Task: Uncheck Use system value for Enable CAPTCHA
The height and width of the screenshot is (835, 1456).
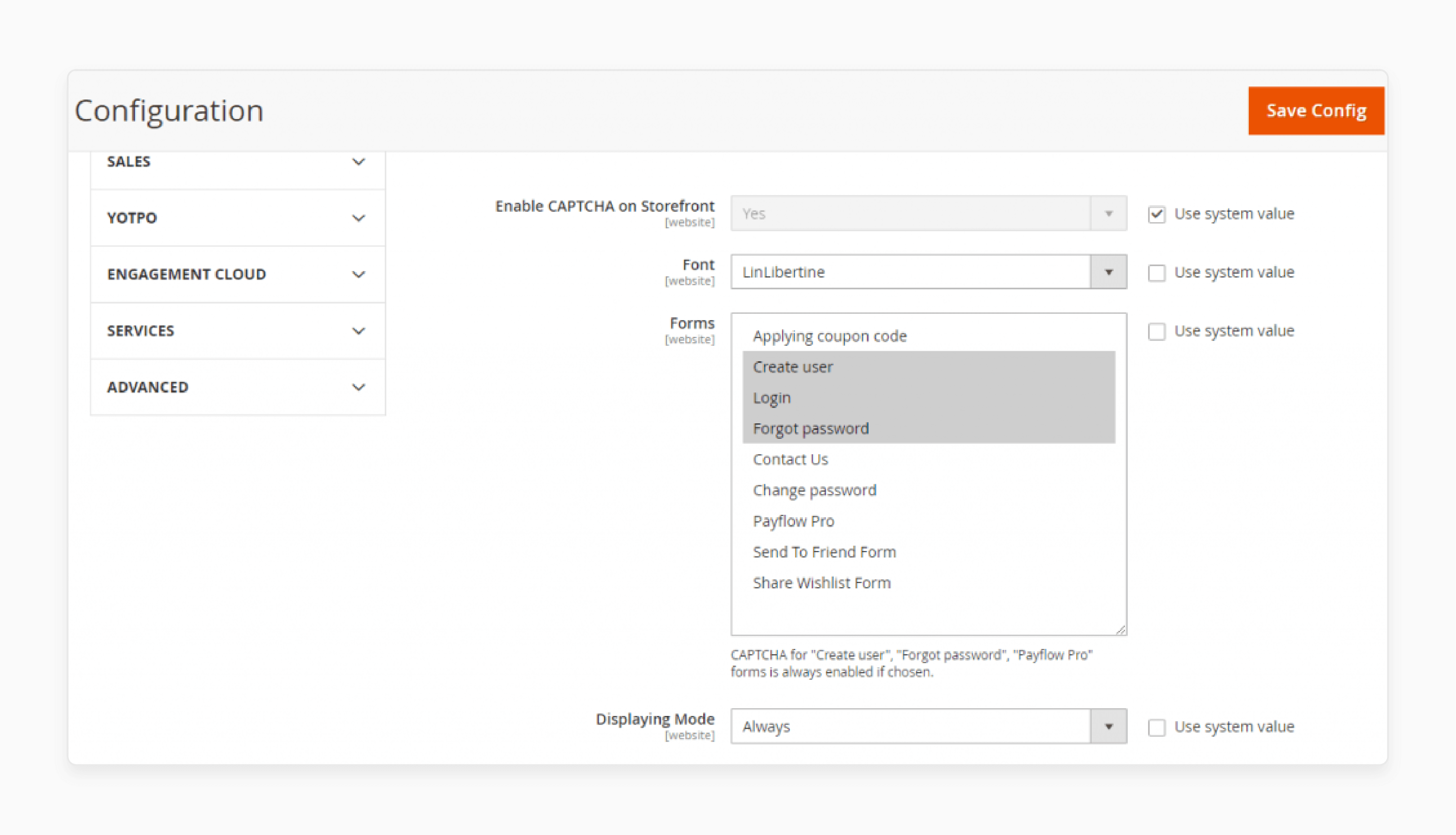Action: (1156, 215)
